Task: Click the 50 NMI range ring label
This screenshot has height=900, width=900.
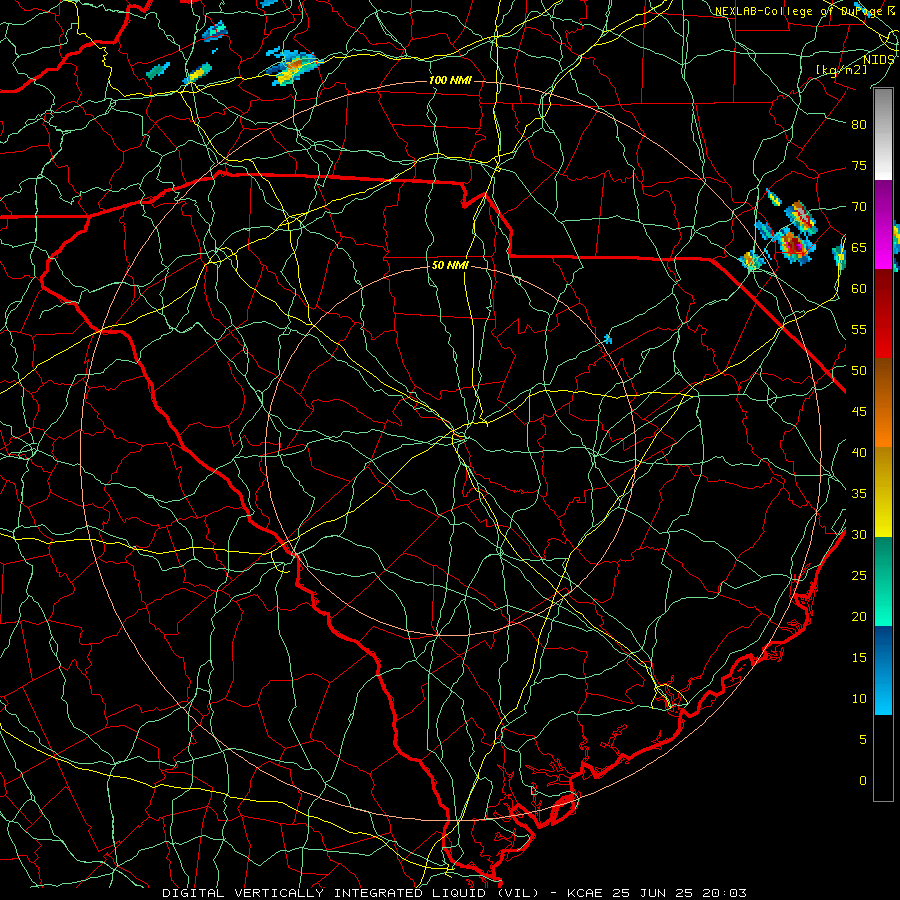Action: tap(450, 265)
